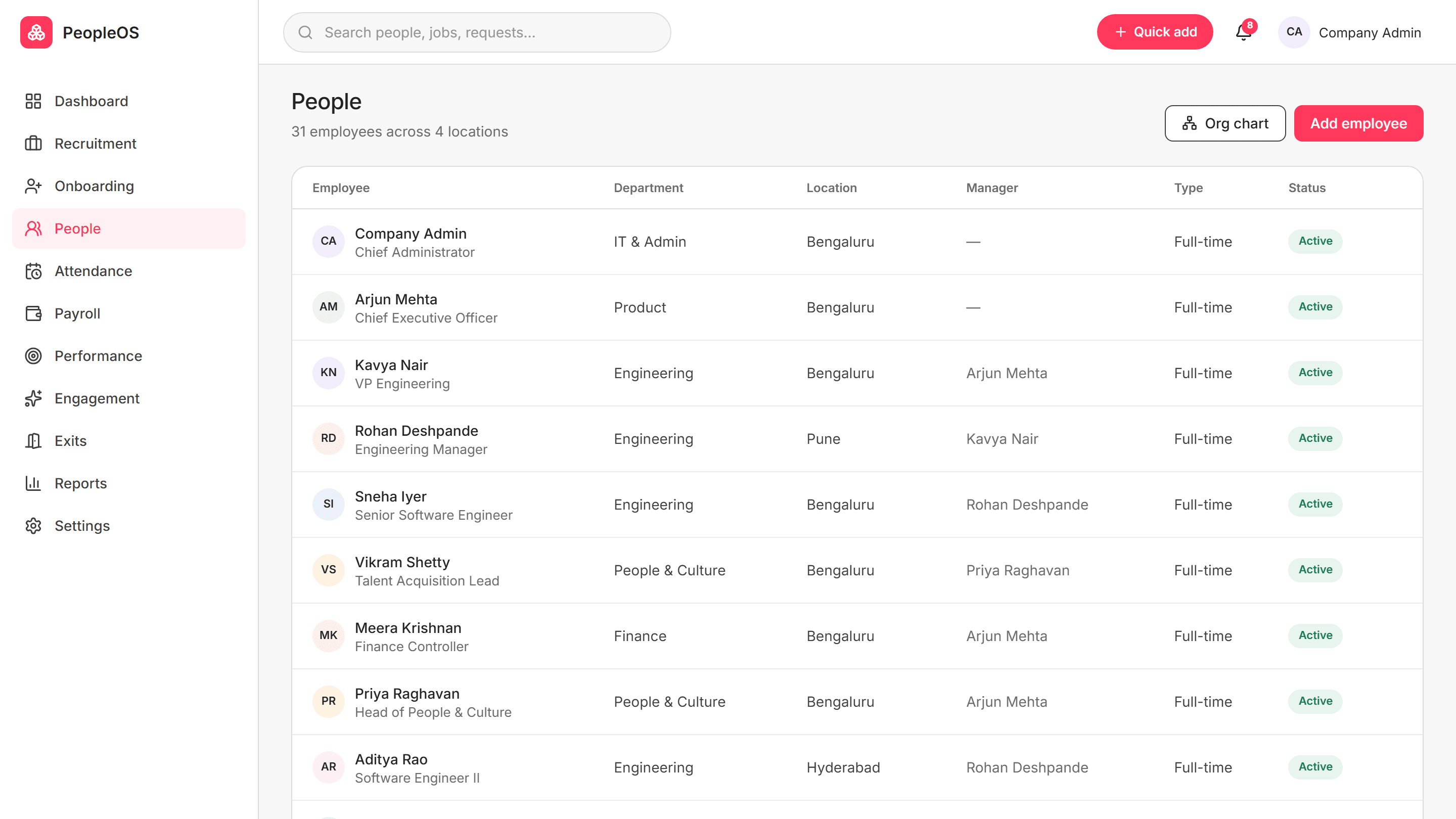Open Vikram Shetty employee name
Screen dimensions: 1456x819
tap(402, 562)
